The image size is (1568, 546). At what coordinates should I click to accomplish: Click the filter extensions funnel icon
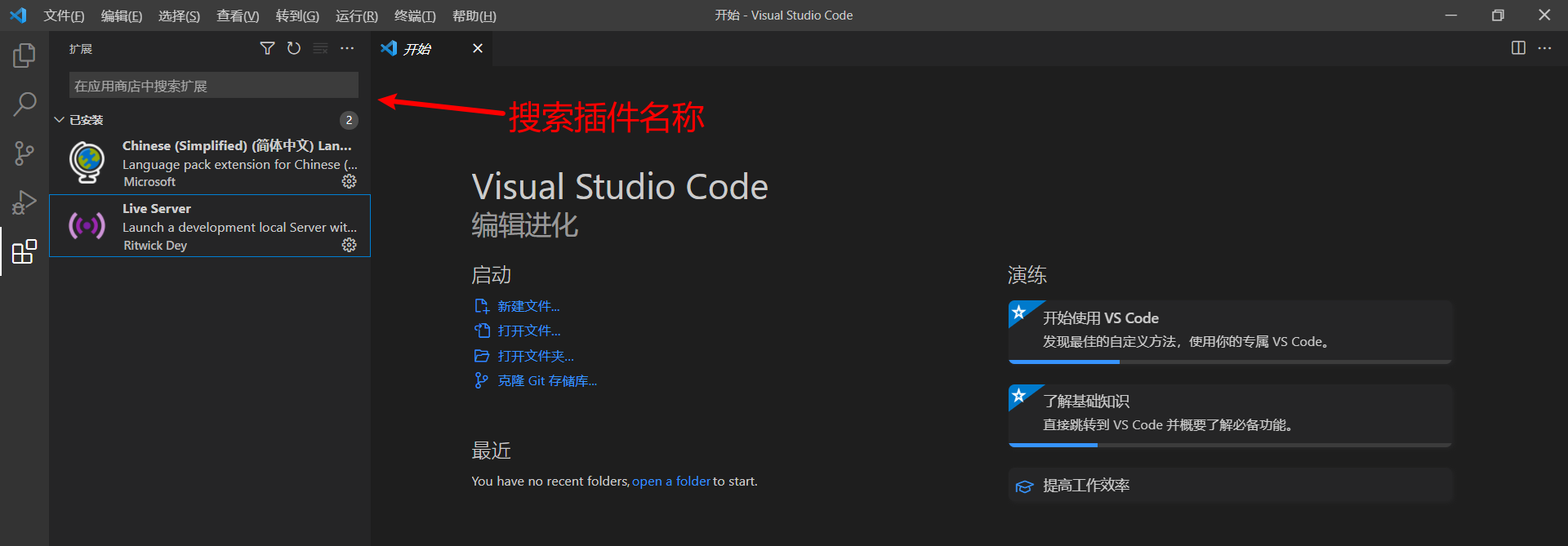coord(267,49)
